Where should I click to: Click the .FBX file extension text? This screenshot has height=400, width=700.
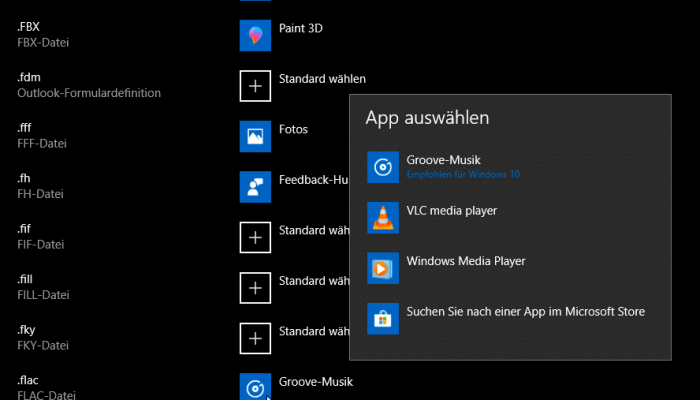click(28, 27)
